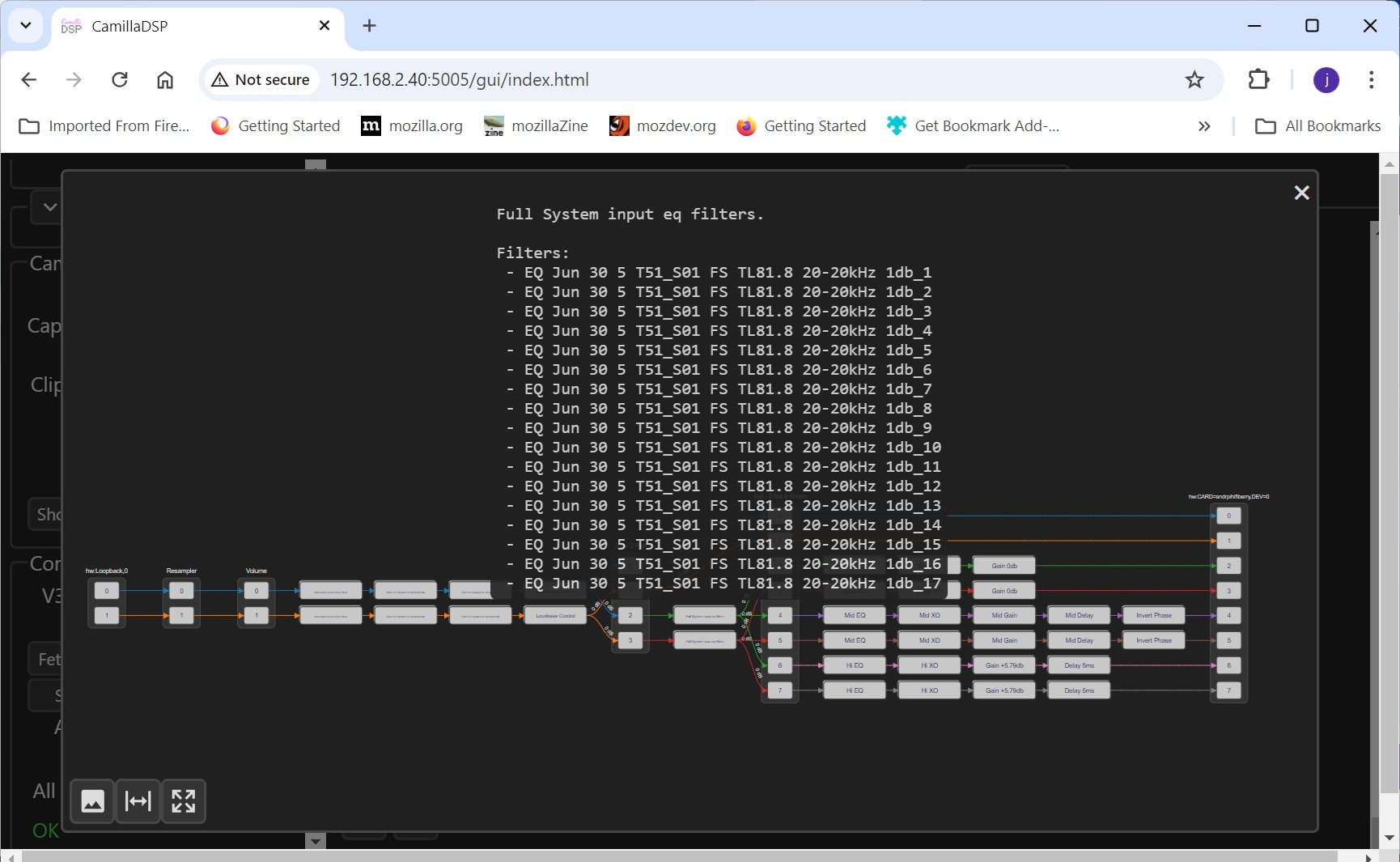This screenshot has height=862, width=1400.
Task: Click the fit-to-width icon button
Action: pos(138,801)
